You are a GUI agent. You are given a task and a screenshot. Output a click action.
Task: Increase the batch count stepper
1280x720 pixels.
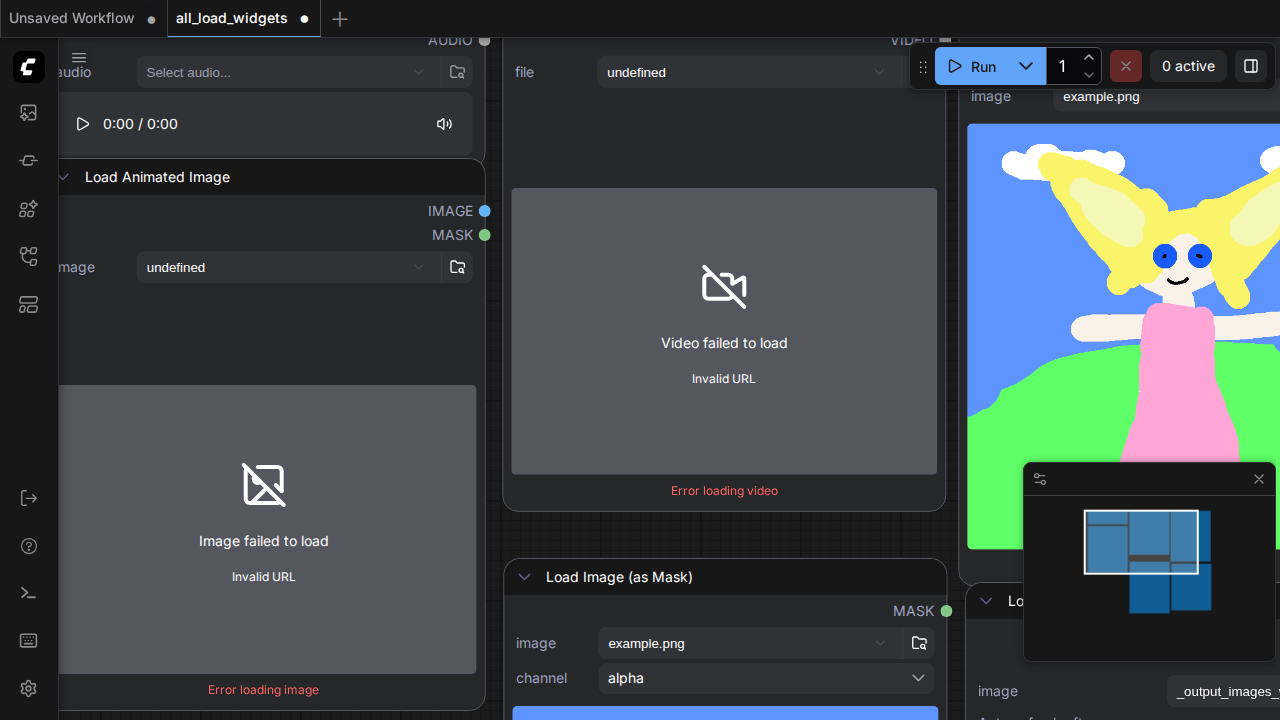(1089, 57)
